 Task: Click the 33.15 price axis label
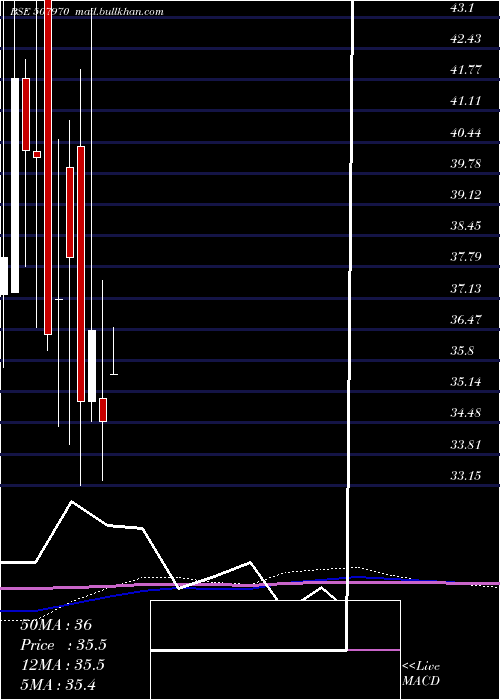tap(466, 476)
